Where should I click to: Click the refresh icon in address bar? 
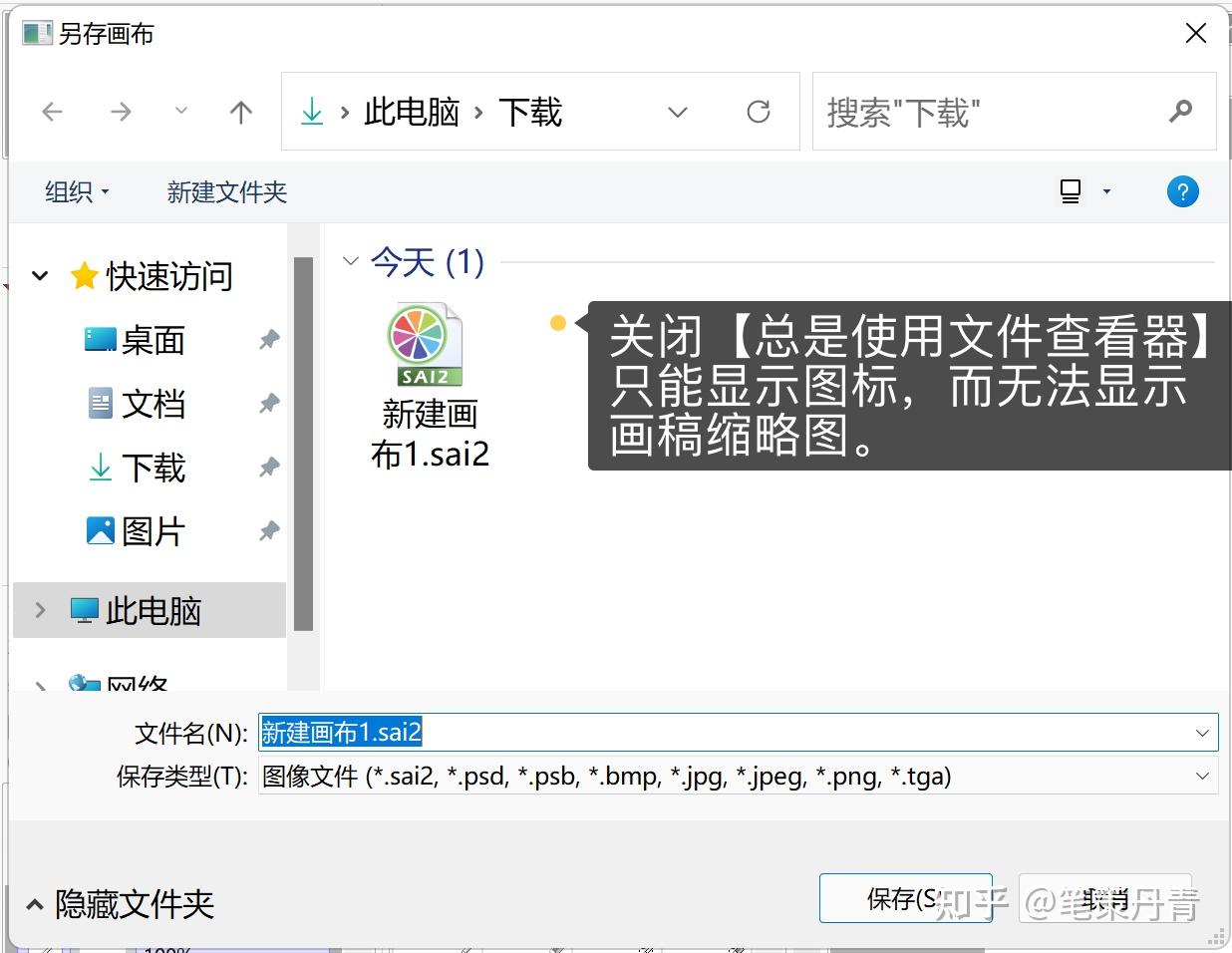click(759, 112)
